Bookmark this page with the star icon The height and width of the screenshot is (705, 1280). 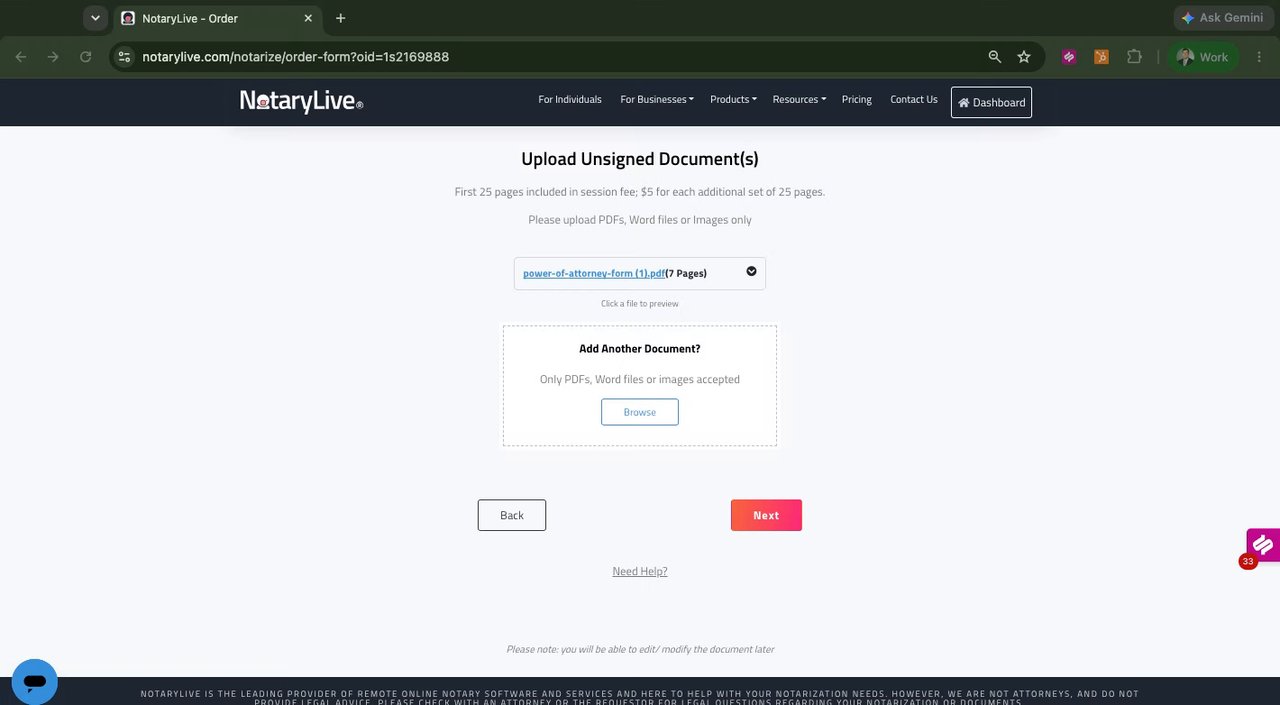click(1024, 57)
